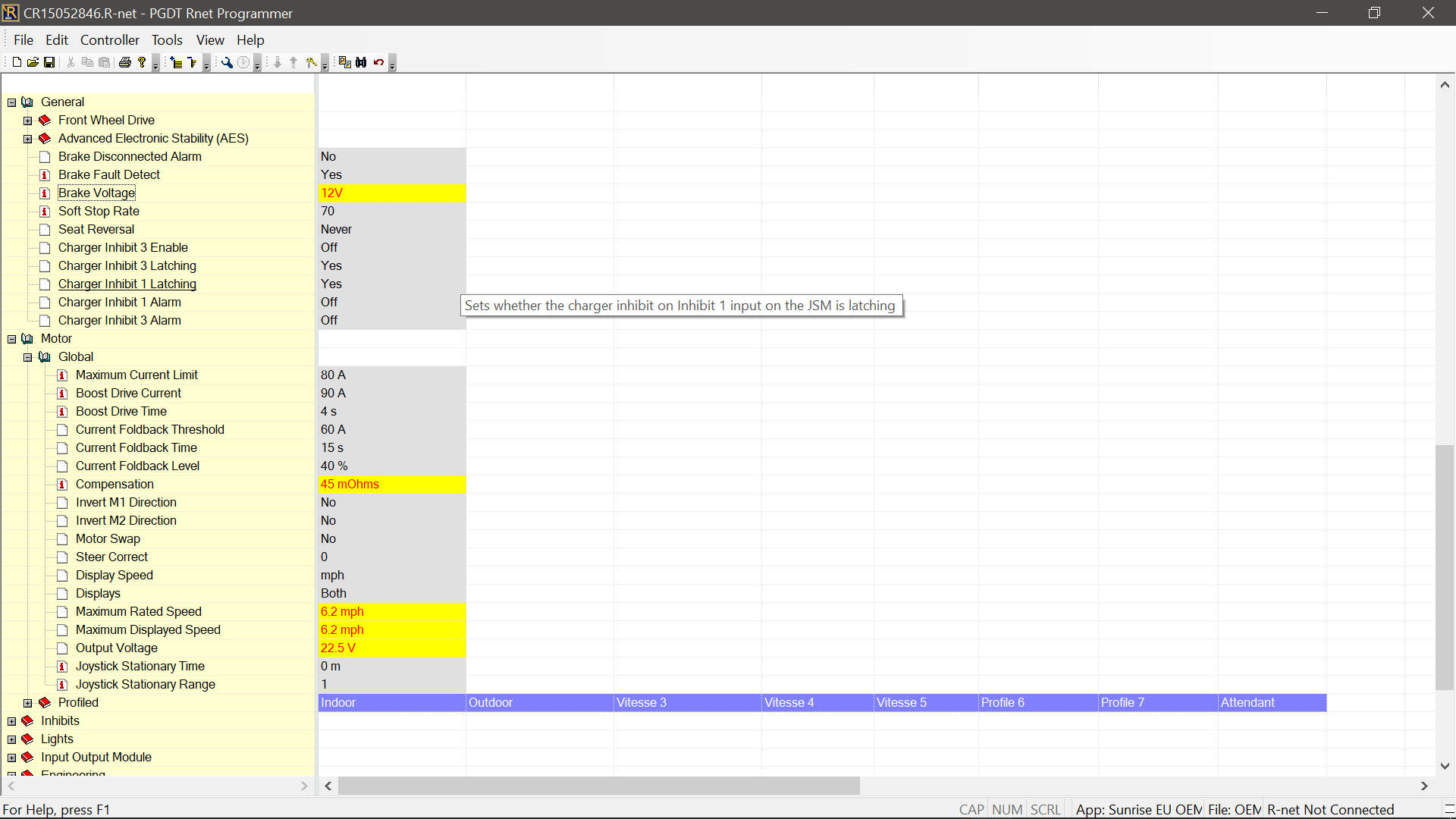This screenshot has height=819, width=1456.
Task: Click the yellow question mark help icon
Action: tap(142, 62)
